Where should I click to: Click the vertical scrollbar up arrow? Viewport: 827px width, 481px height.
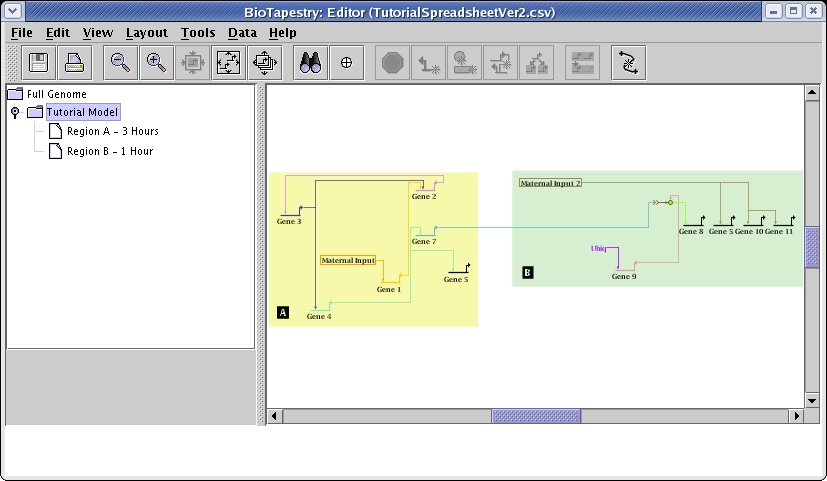click(x=812, y=93)
